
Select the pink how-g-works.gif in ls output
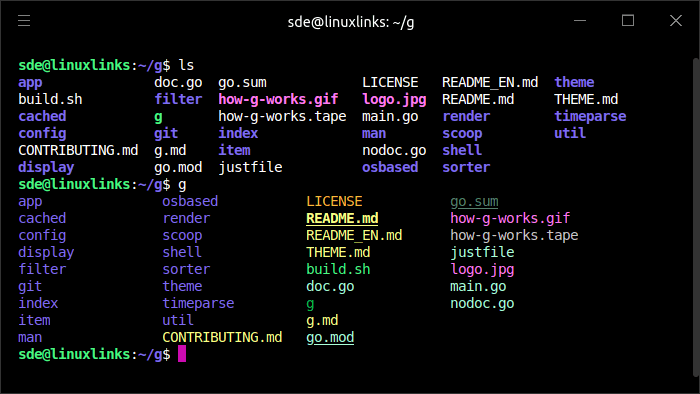point(278,99)
